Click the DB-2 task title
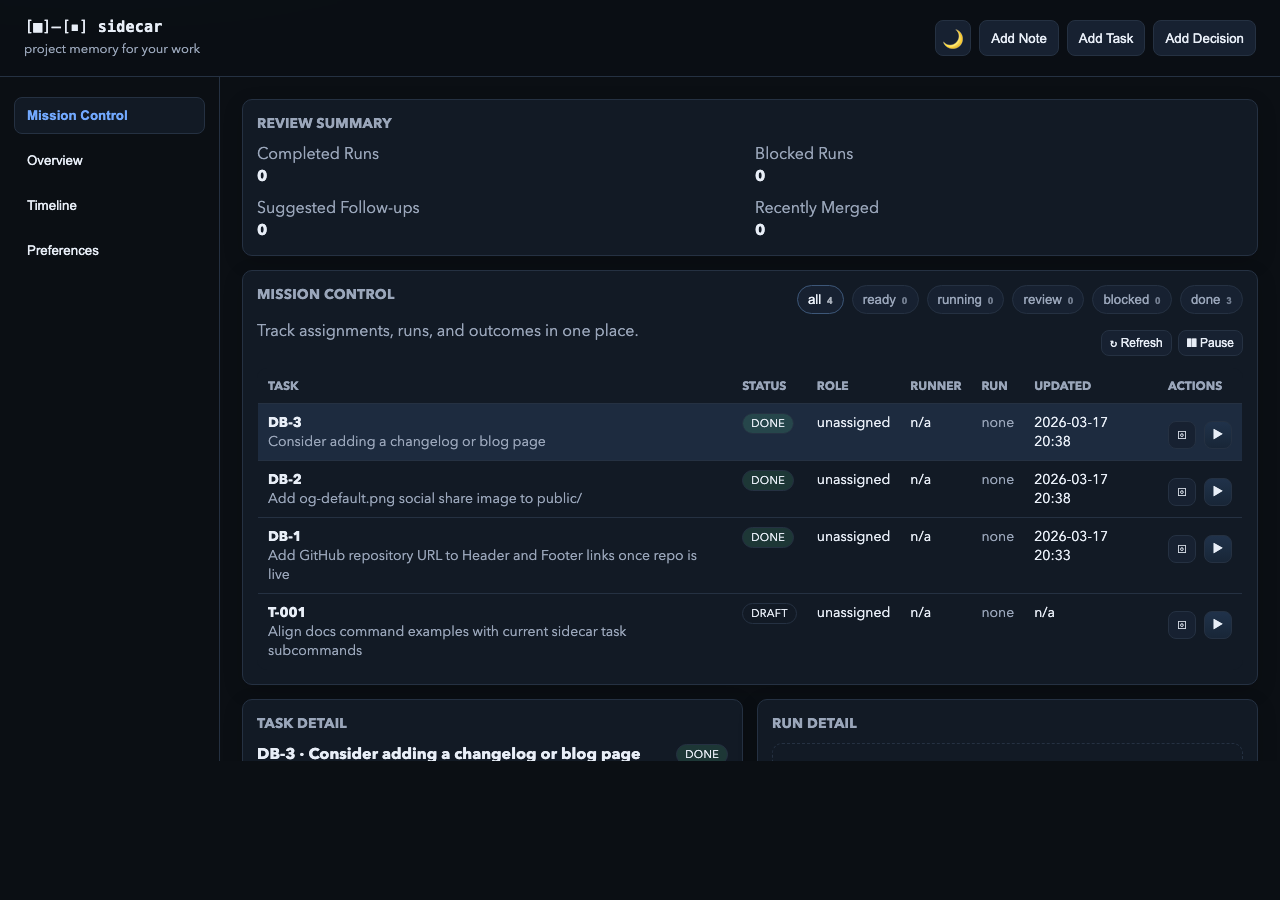1280x900 pixels. coord(285,479)
